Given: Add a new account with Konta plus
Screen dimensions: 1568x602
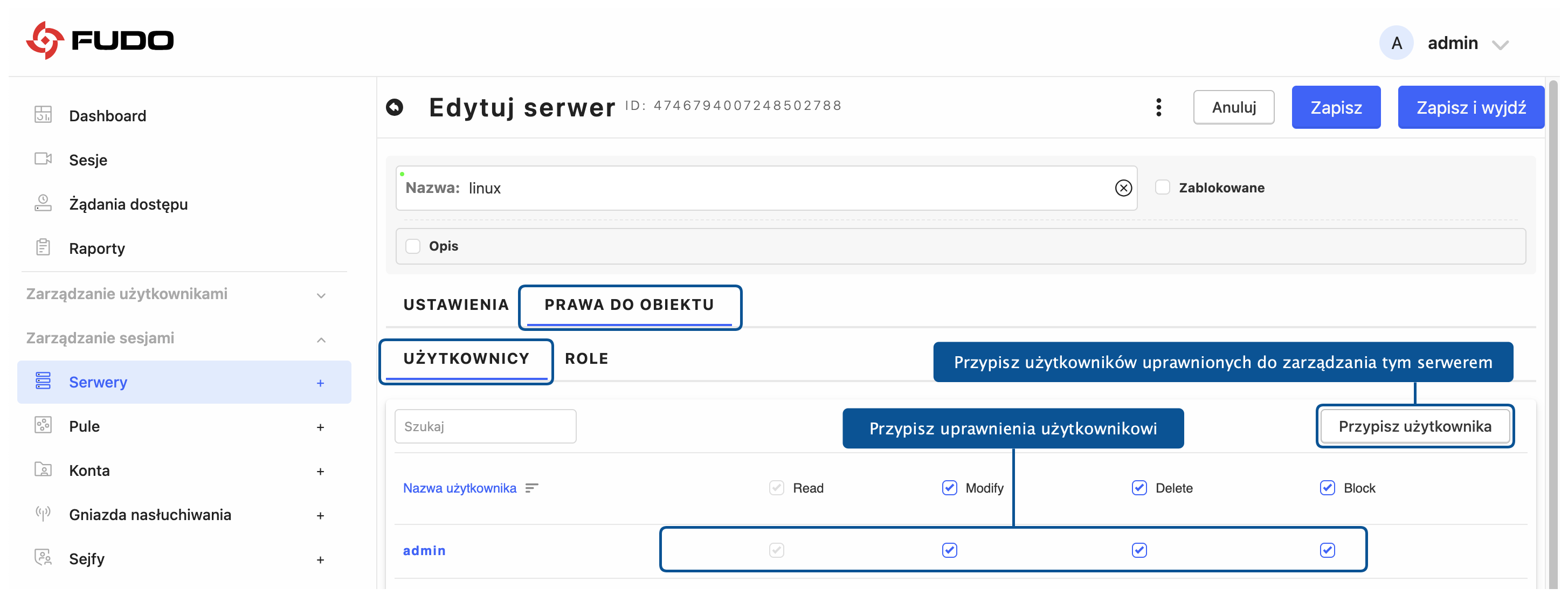Looking at the screenshot, I should pyautogui.click(x=320, y=471).
